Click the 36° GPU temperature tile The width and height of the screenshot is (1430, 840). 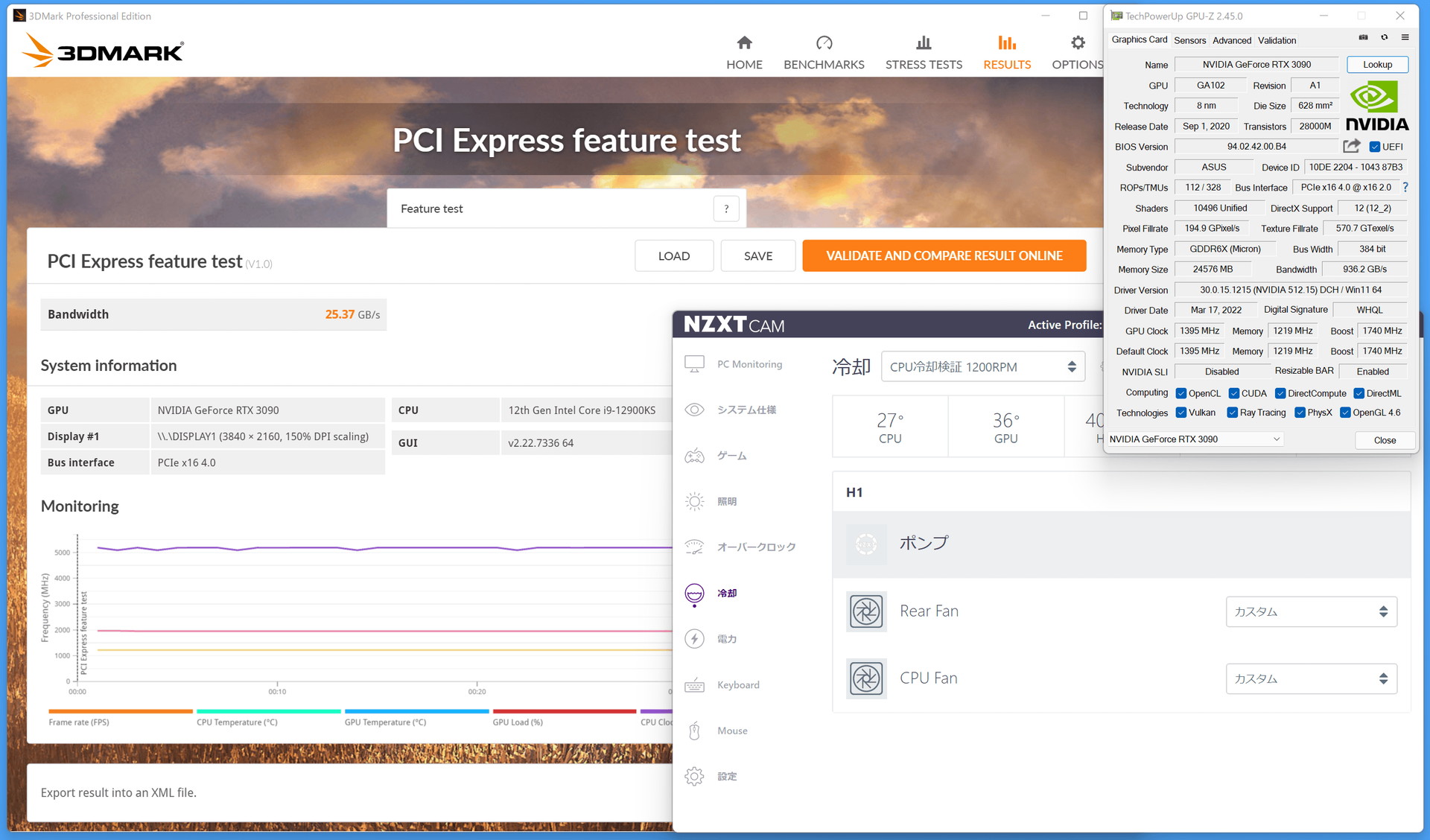point(1005,427)
